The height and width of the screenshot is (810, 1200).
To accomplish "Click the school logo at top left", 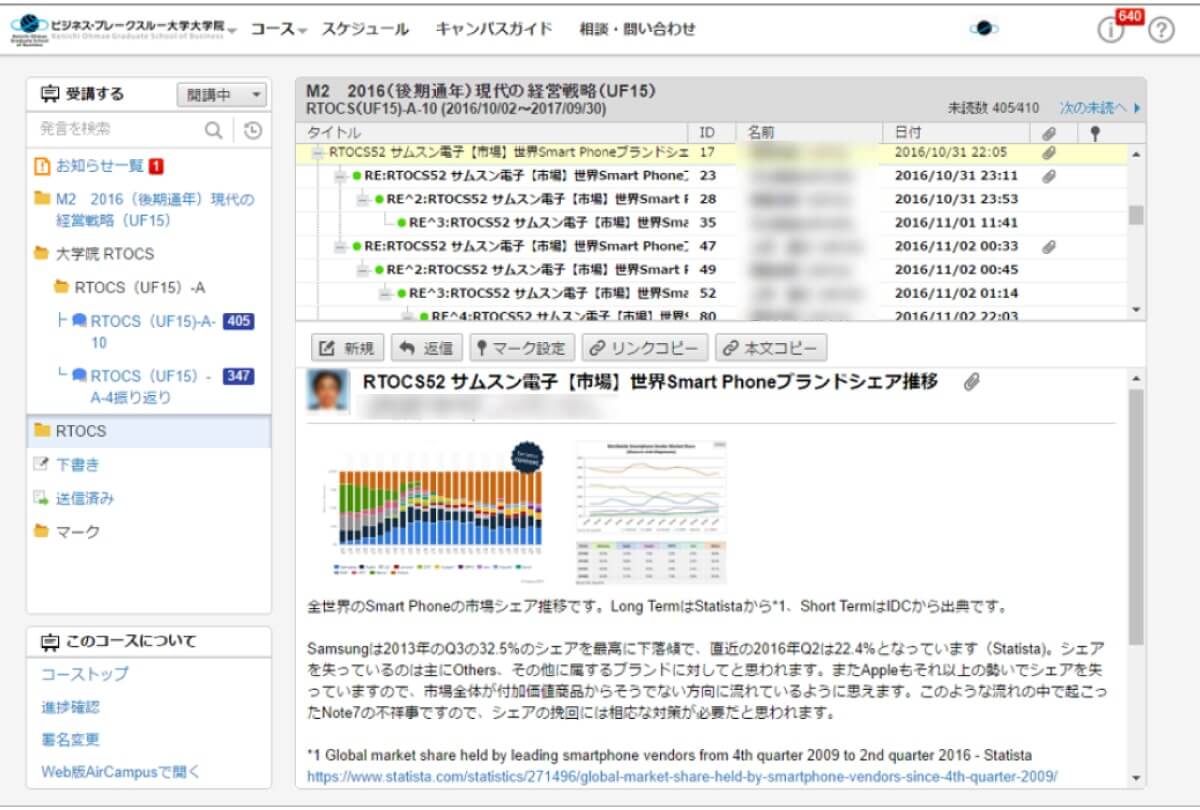I will pos(118,30).
